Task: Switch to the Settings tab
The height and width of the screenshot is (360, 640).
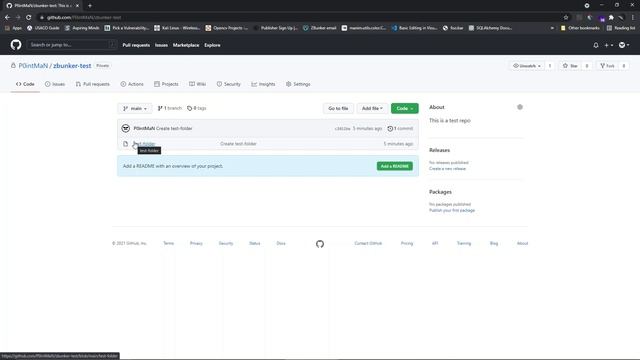Action: coord(298,84)
